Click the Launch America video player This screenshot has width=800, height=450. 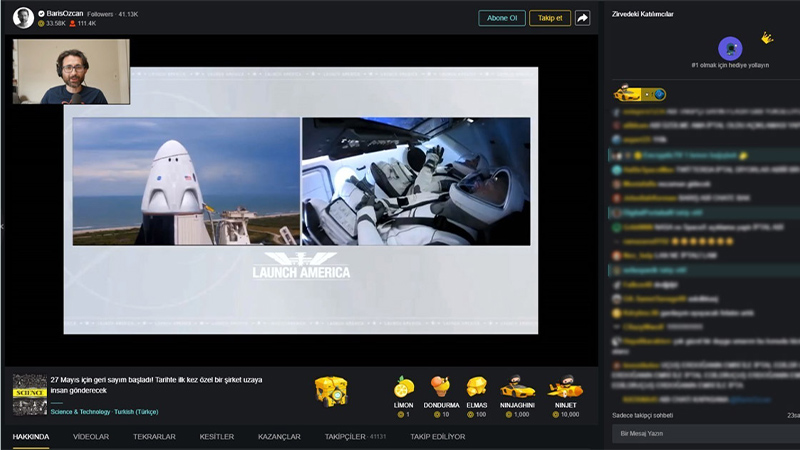(301, 201)
